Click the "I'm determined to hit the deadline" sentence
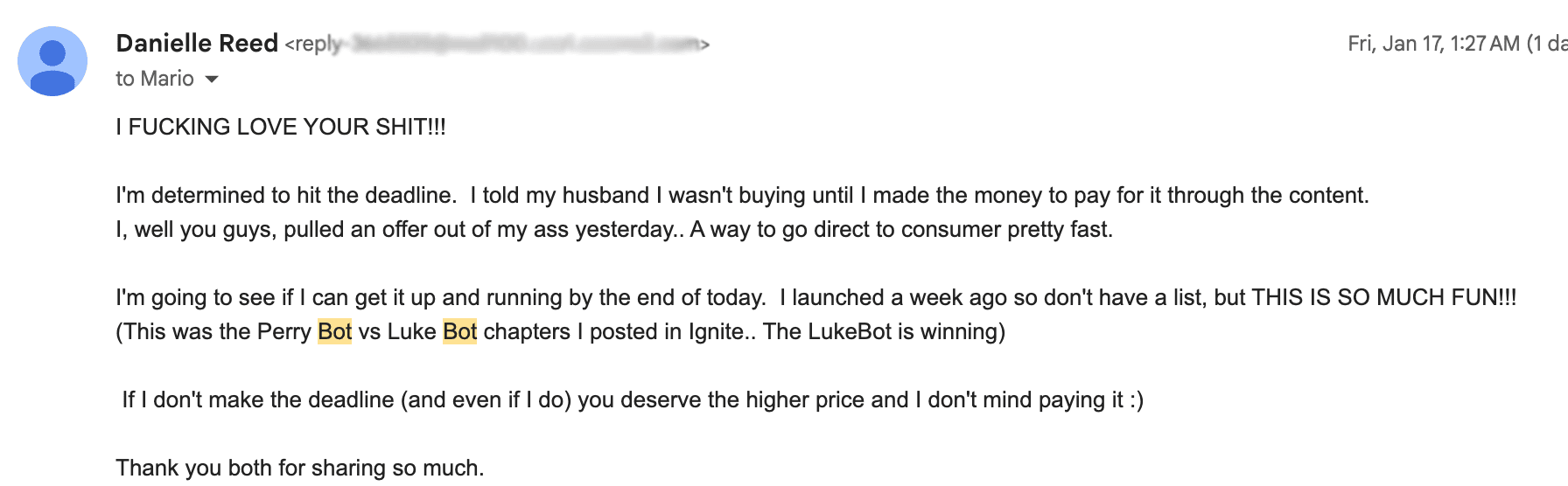This screenshot has height=486, width=1568. coord(286,196)
